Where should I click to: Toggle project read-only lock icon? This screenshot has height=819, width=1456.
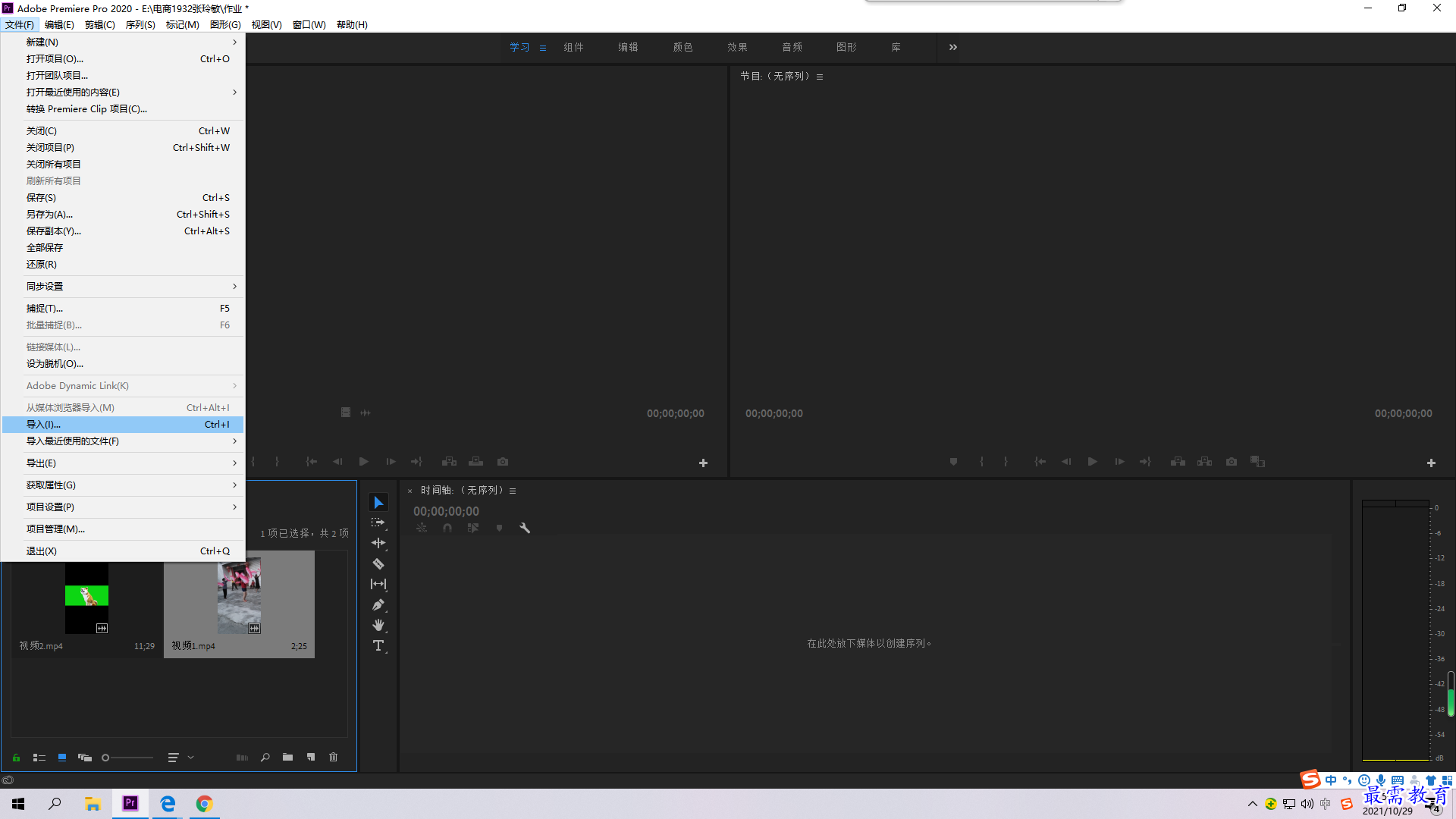(16, 758)
